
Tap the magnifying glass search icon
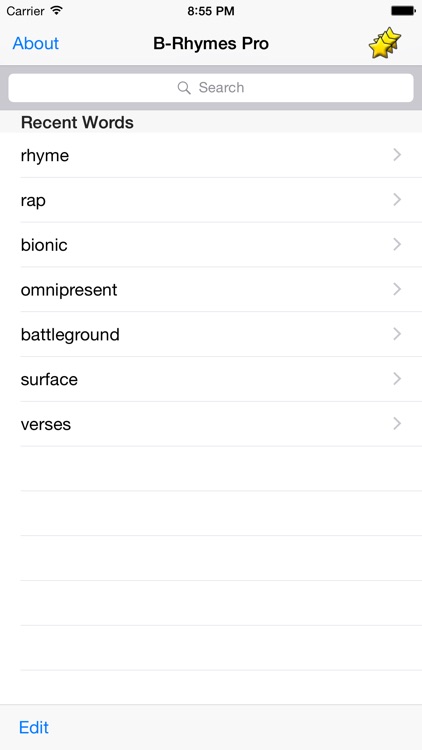(184, 88)
